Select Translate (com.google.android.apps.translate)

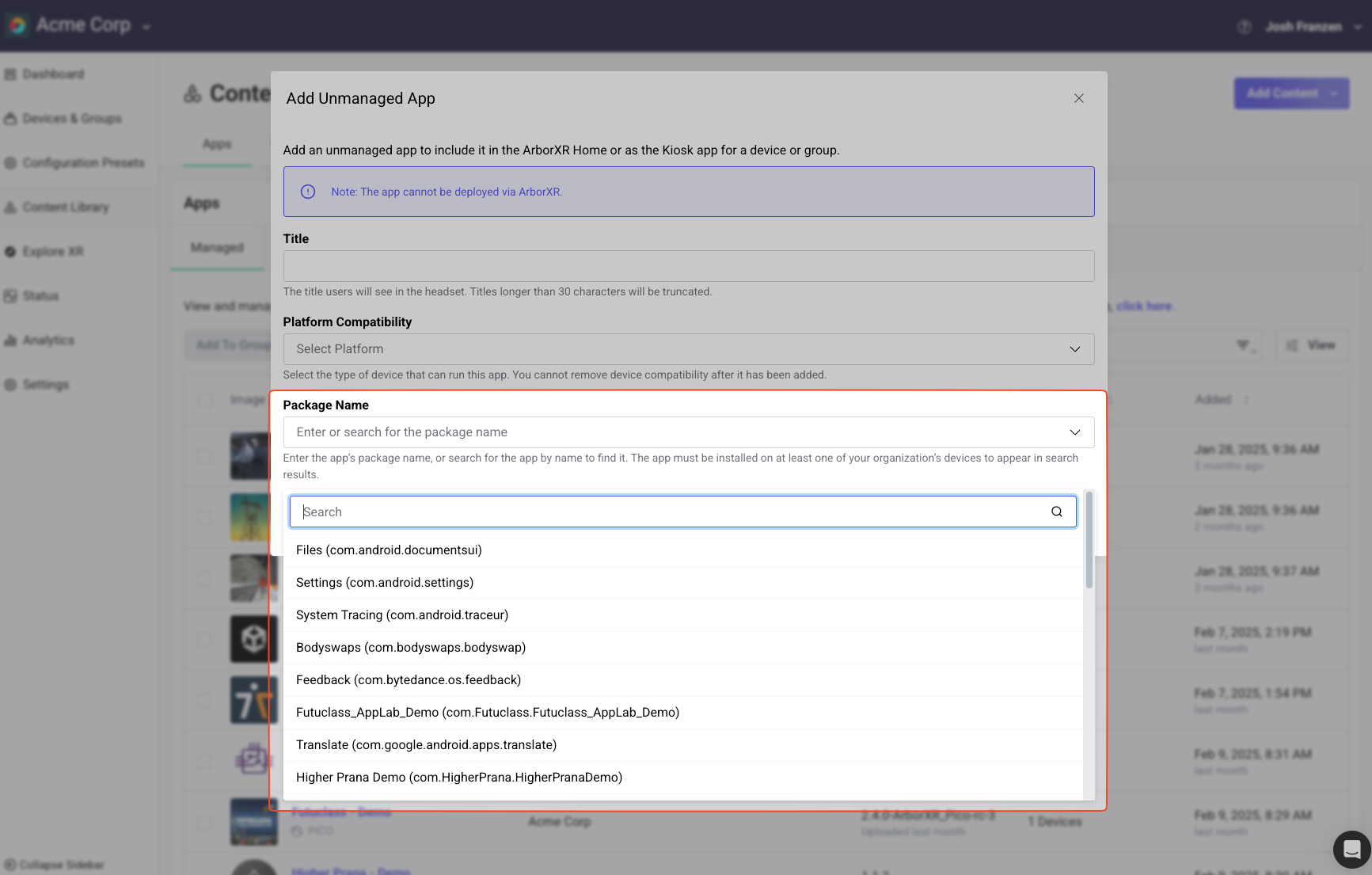(x=682, y=745)
